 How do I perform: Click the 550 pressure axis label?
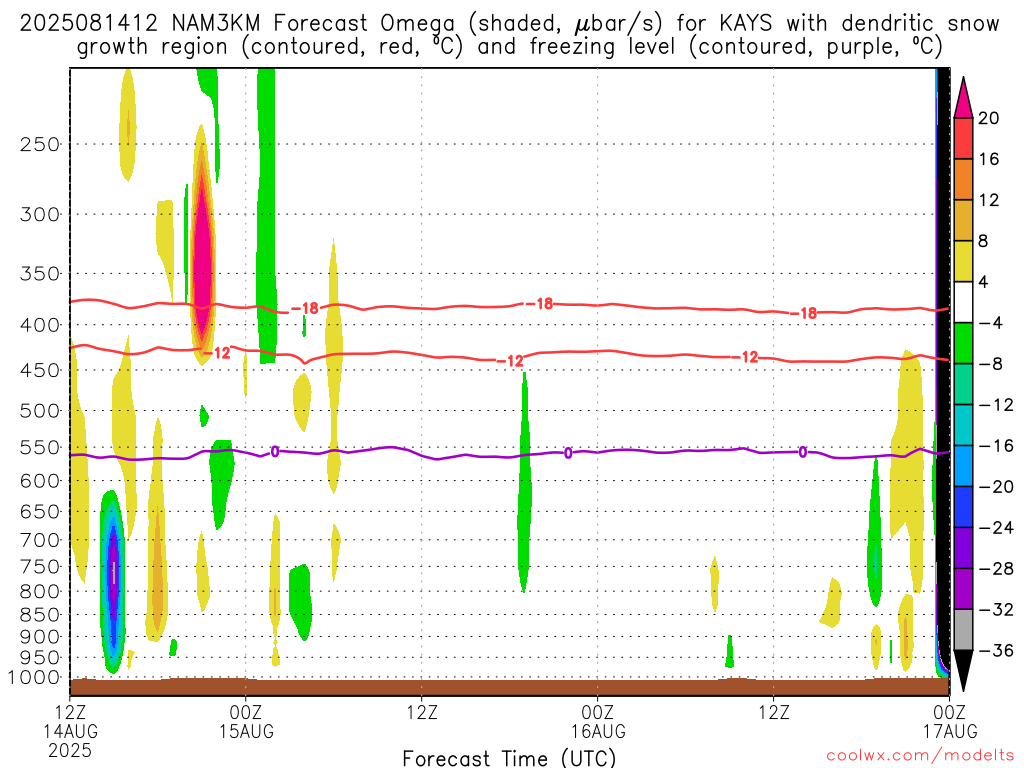tap(40, 447)
